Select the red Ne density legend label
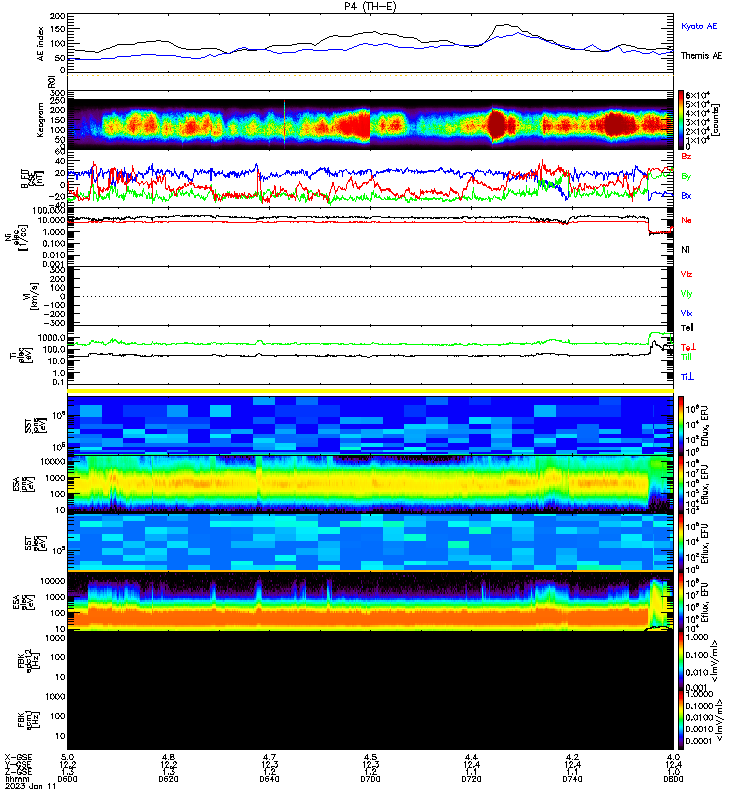The image size is (750, 800). point(686,220)
